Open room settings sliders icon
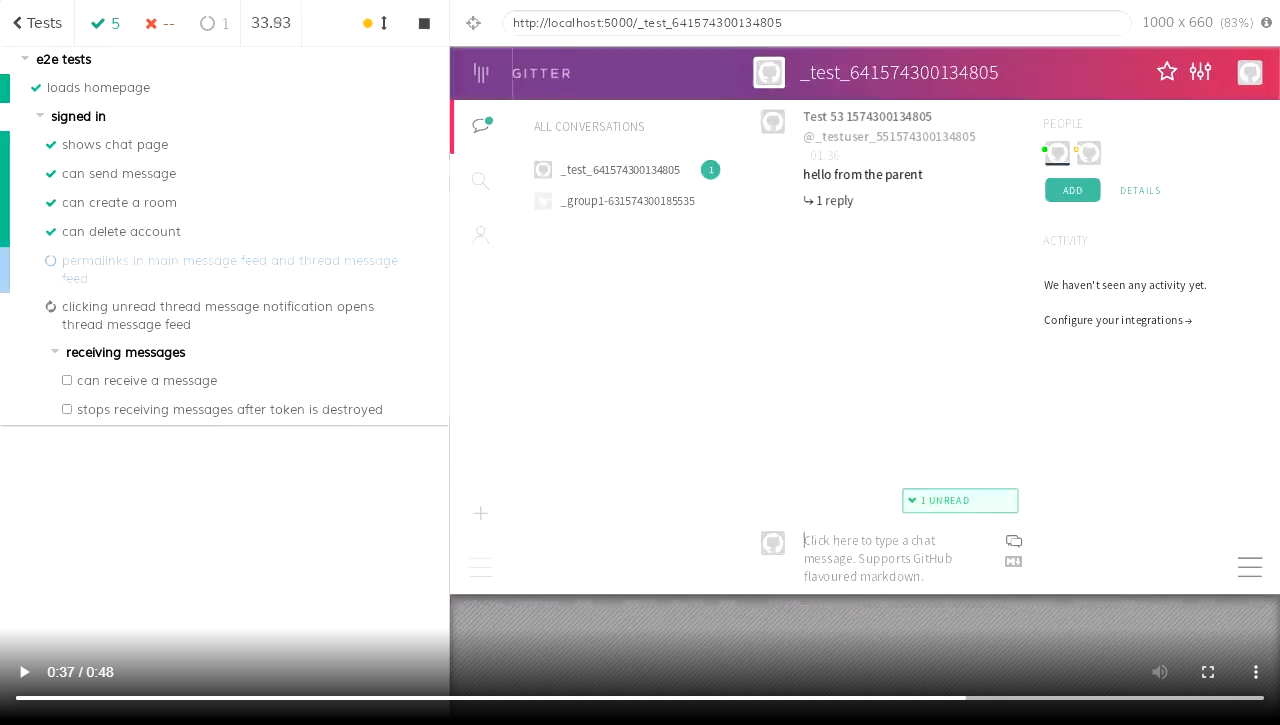The width and height of the screenshot is (1280, 725). click(x=1200, y=72)
